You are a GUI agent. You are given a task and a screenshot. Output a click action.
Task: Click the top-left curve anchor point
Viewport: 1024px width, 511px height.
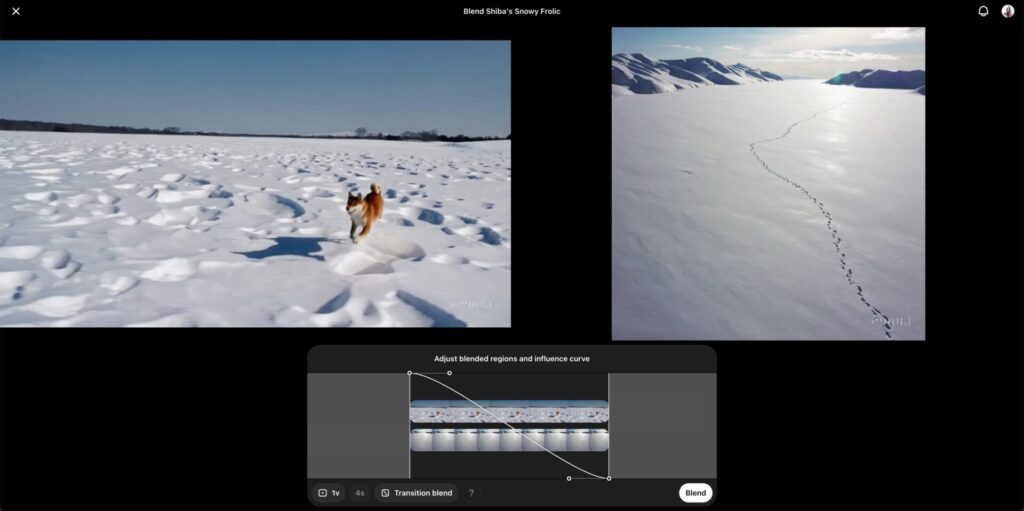[410, 373]
